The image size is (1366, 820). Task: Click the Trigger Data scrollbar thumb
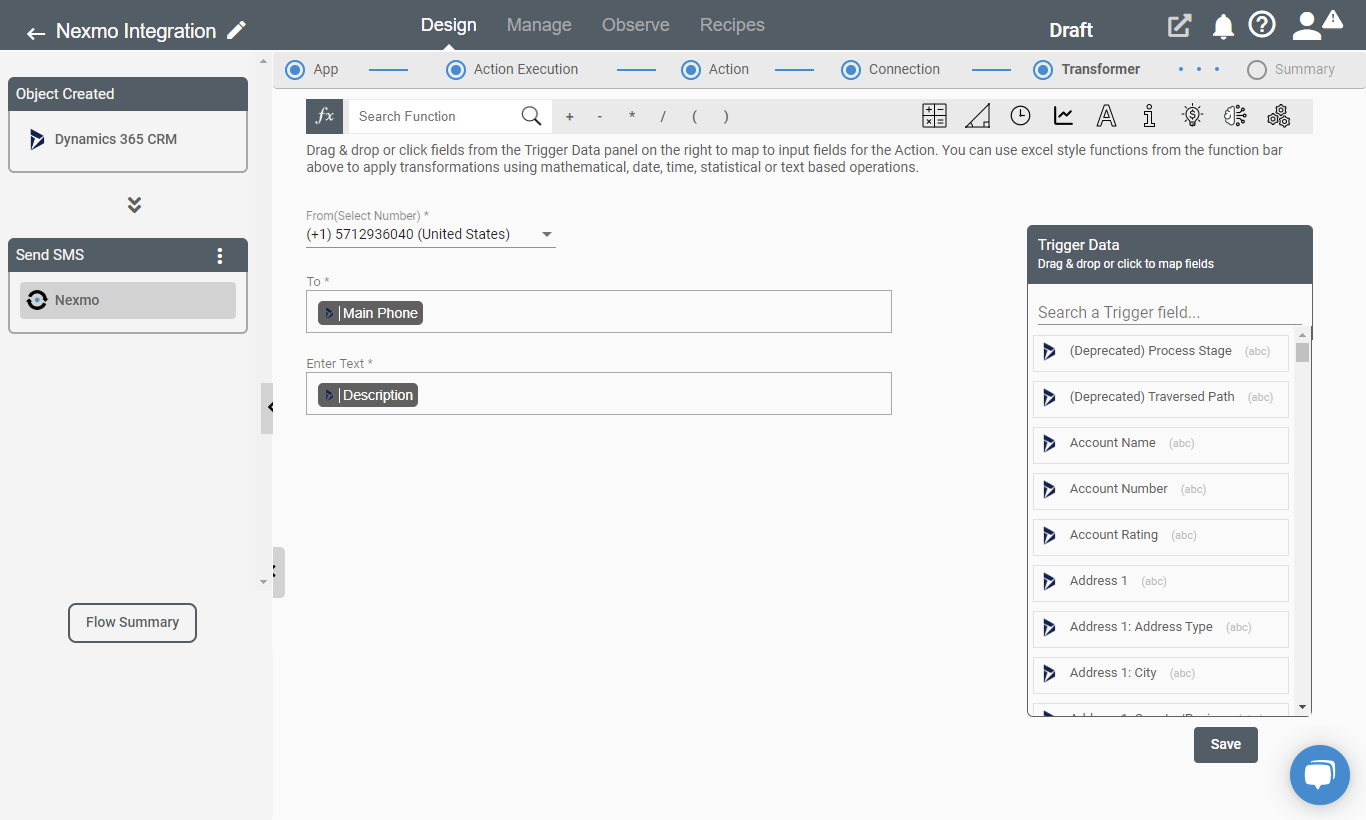(x=1302, y=352)
